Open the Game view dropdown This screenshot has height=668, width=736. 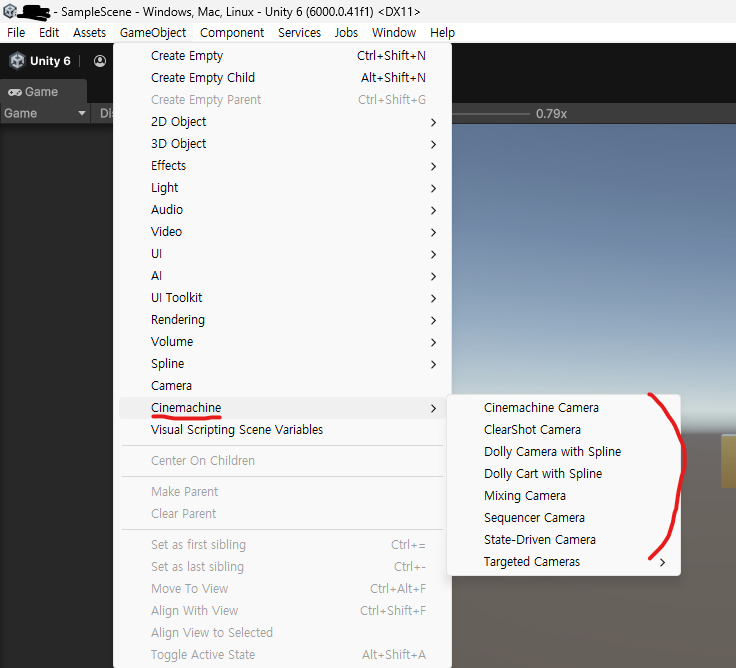(x=45, y=113)
